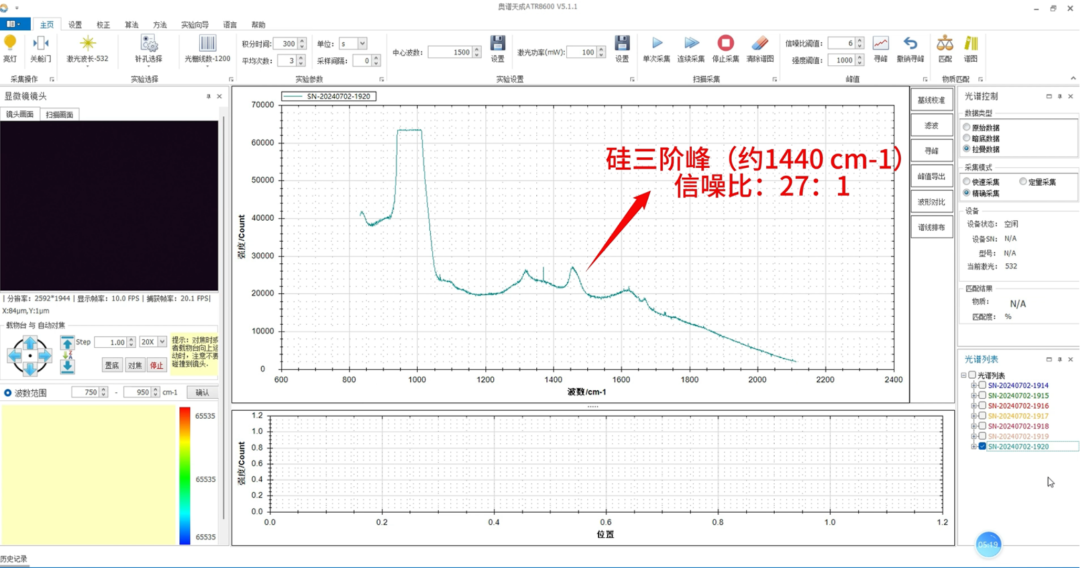Open the 校正 calibration ribbon tab

(x=103, y=23)
